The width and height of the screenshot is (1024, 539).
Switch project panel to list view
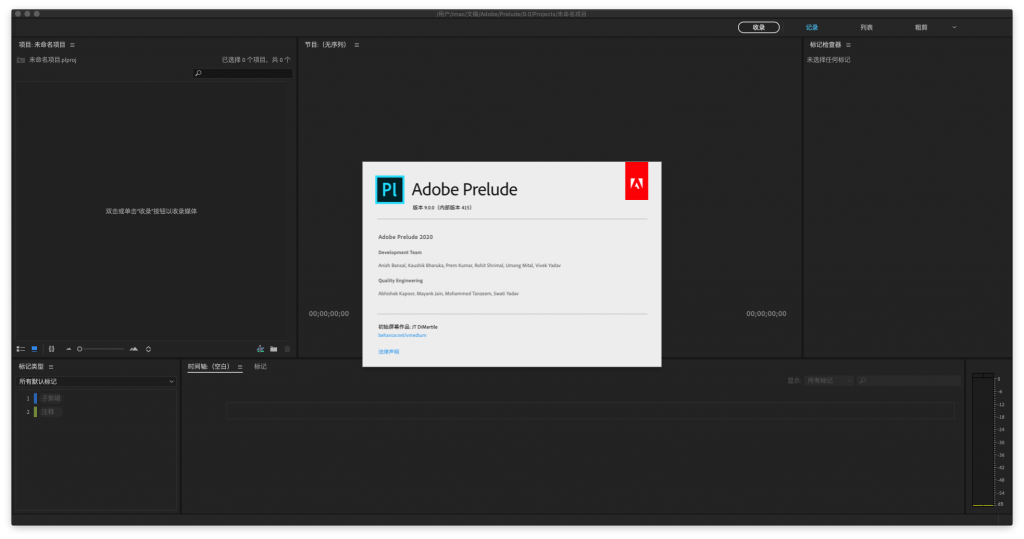(21, 350)
